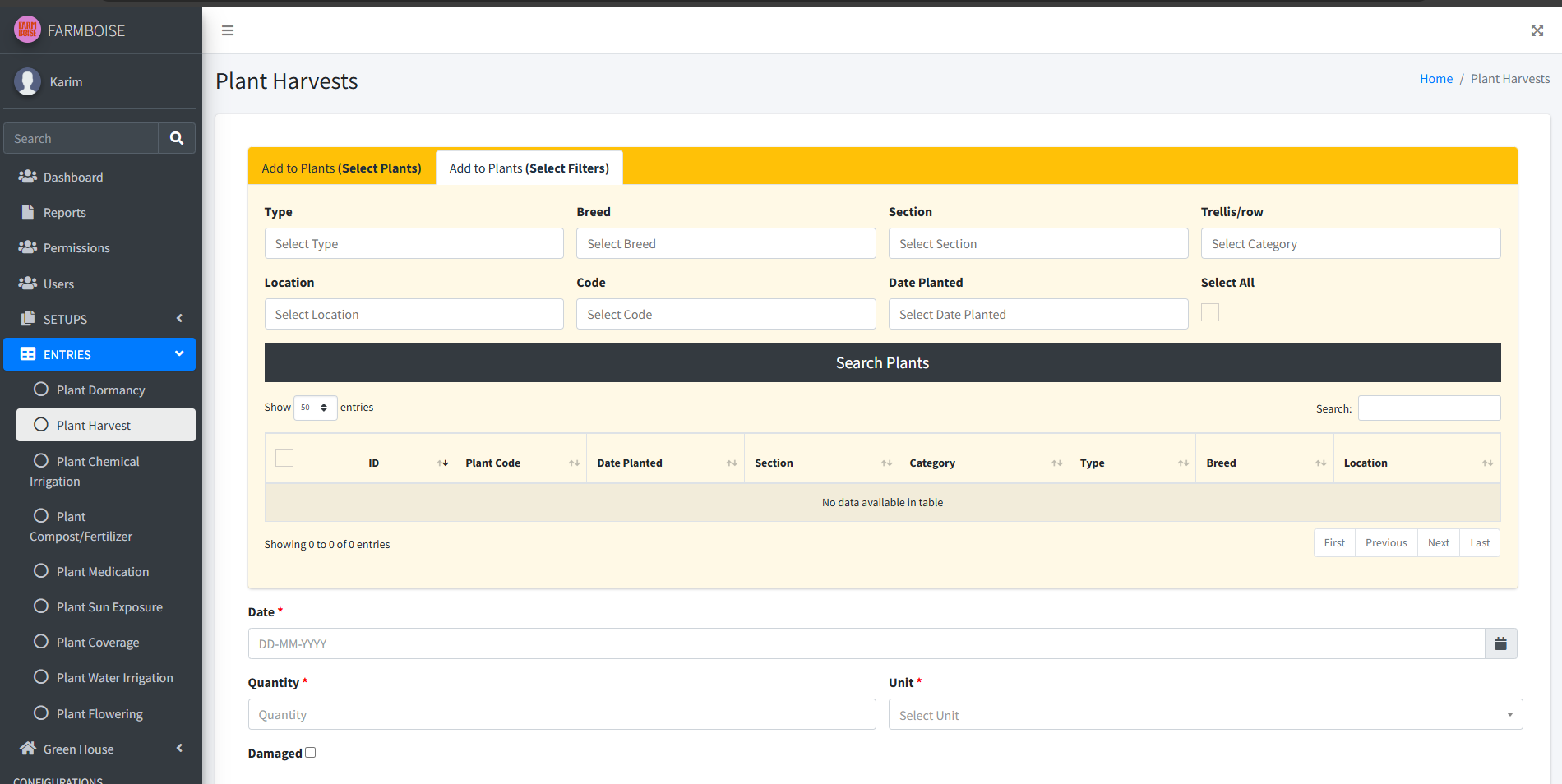Tick the Damaged checkbox
The width and height of the screenshot is (1562, 784).
[x=311, y=753]
